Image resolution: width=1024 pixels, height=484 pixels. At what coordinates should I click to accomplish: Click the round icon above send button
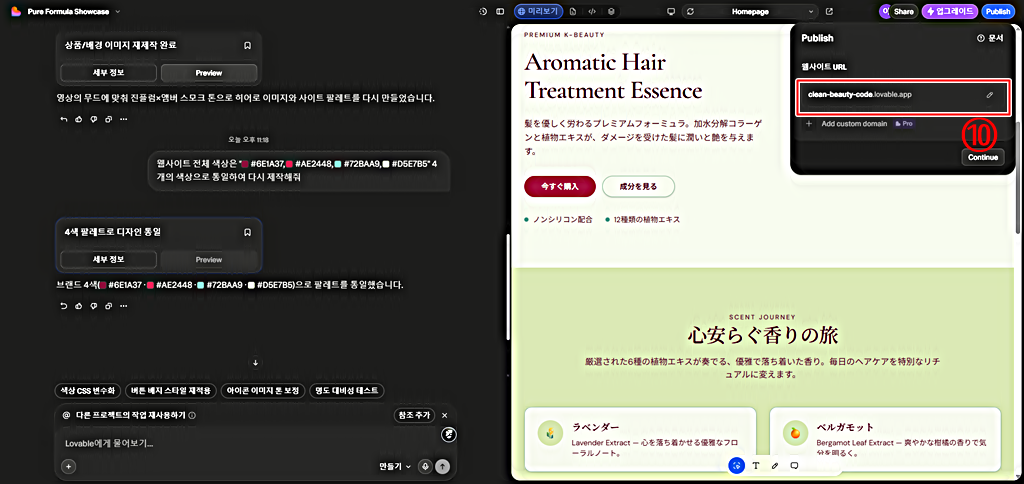point(449,434)
